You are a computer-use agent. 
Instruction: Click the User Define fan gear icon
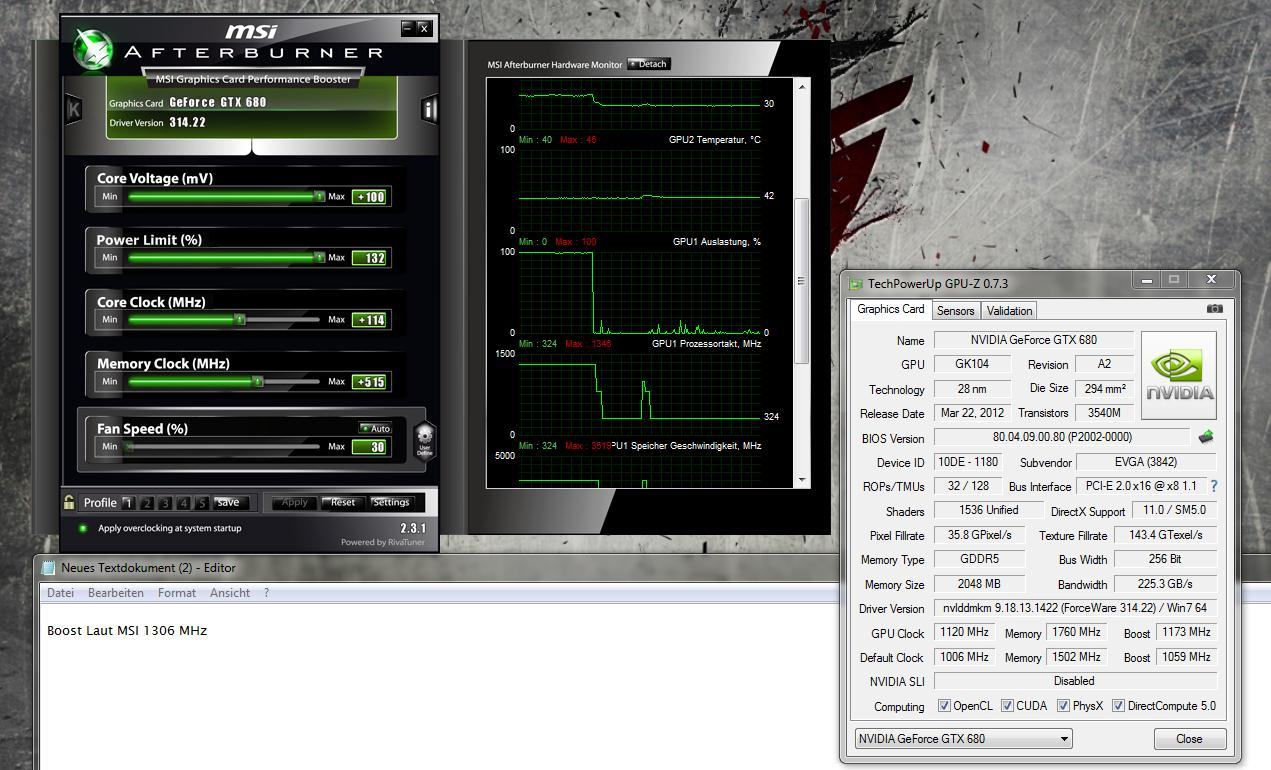425,439
